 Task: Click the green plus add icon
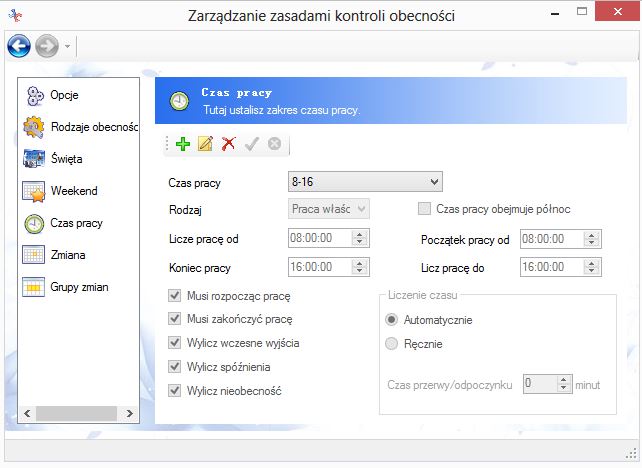(x=182, y=145)
